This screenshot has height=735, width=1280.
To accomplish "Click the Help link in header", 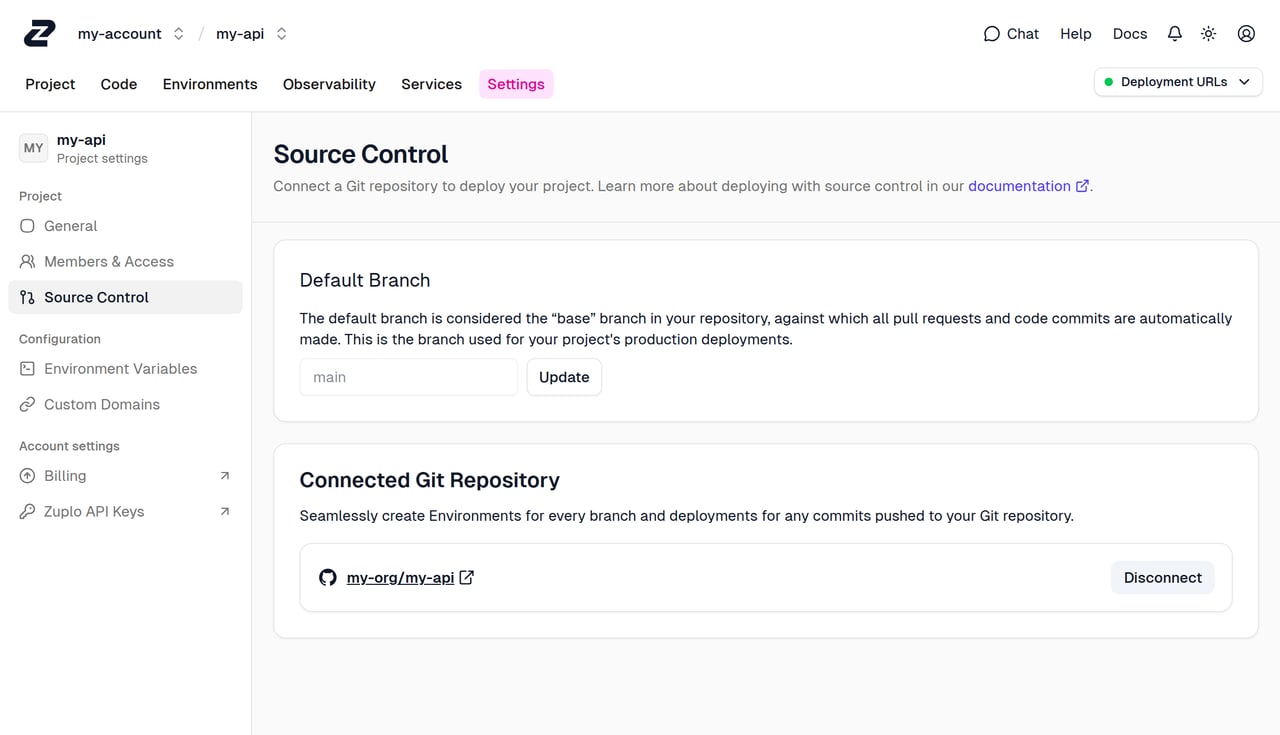I will pyautogui.click(x=1076, y=33).
